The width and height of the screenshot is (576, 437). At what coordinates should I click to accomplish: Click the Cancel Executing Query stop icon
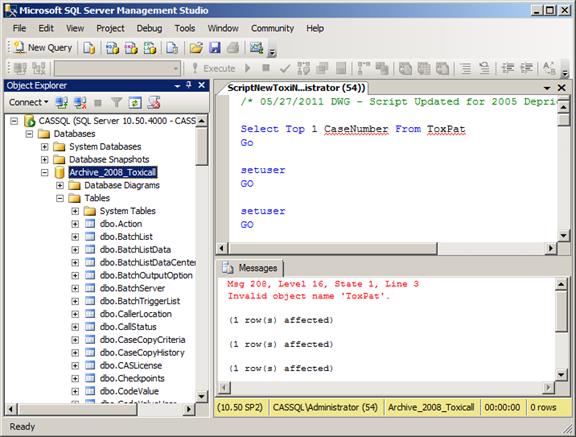(x=266, y=68)
